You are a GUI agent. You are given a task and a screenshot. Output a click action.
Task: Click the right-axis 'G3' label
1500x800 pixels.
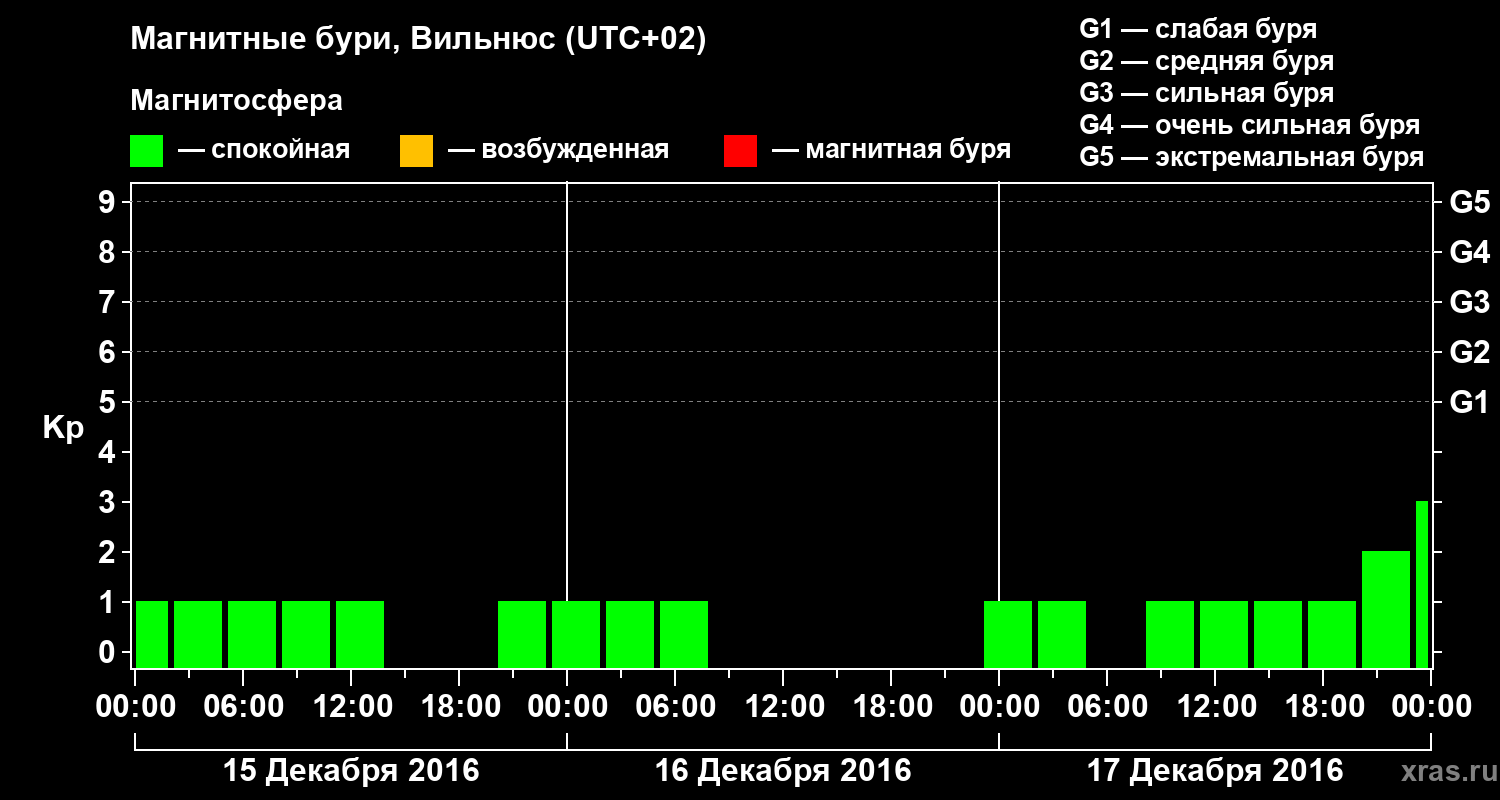(x=1470, y=302)
